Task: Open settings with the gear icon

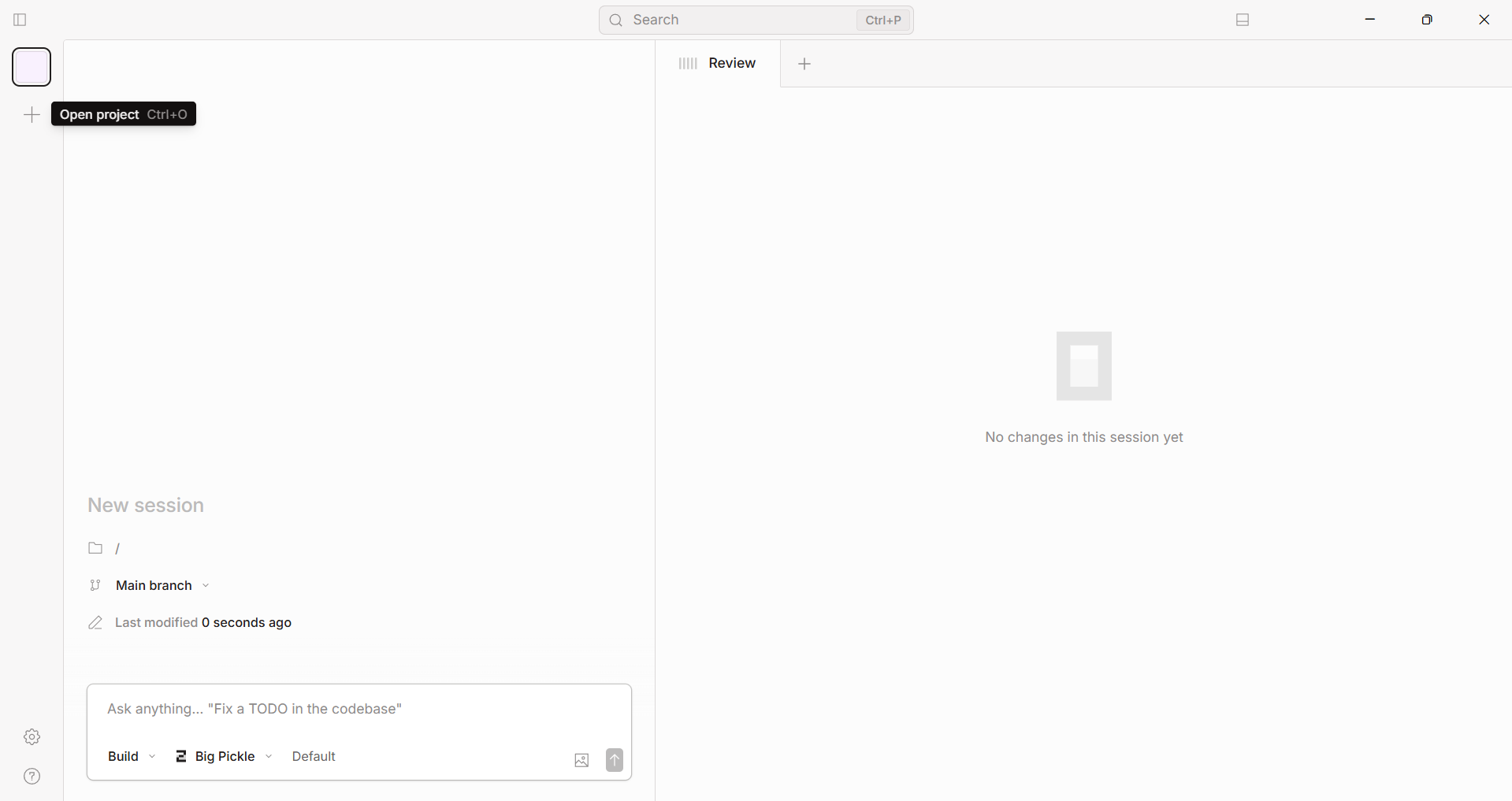Action: (x=32, y=737)
